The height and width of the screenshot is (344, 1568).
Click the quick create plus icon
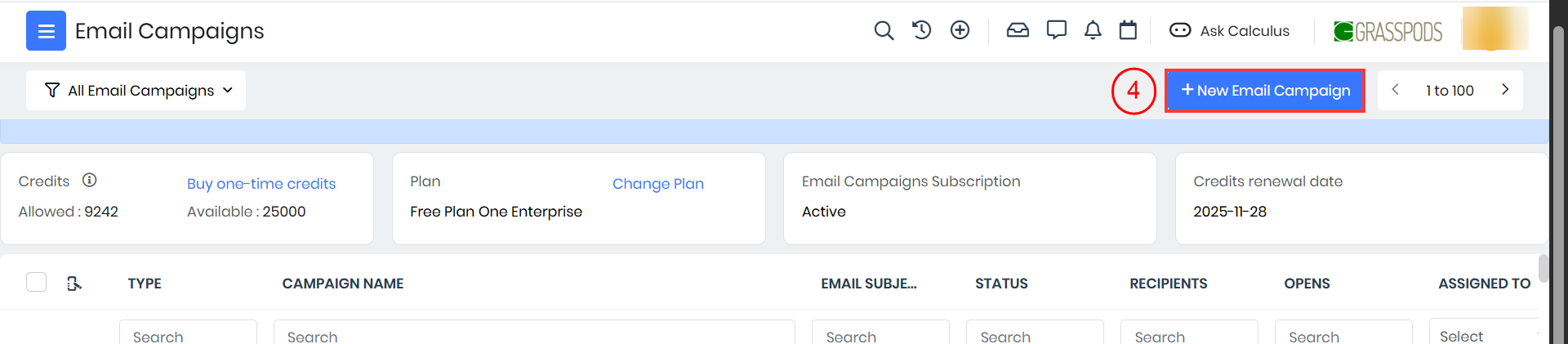point(960,30)
